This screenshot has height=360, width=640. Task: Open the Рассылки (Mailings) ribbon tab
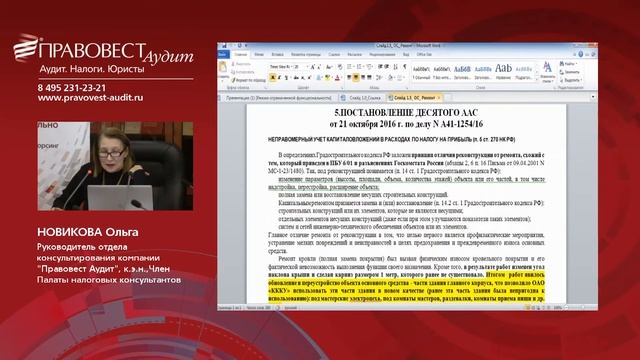[x=354, y=54]
